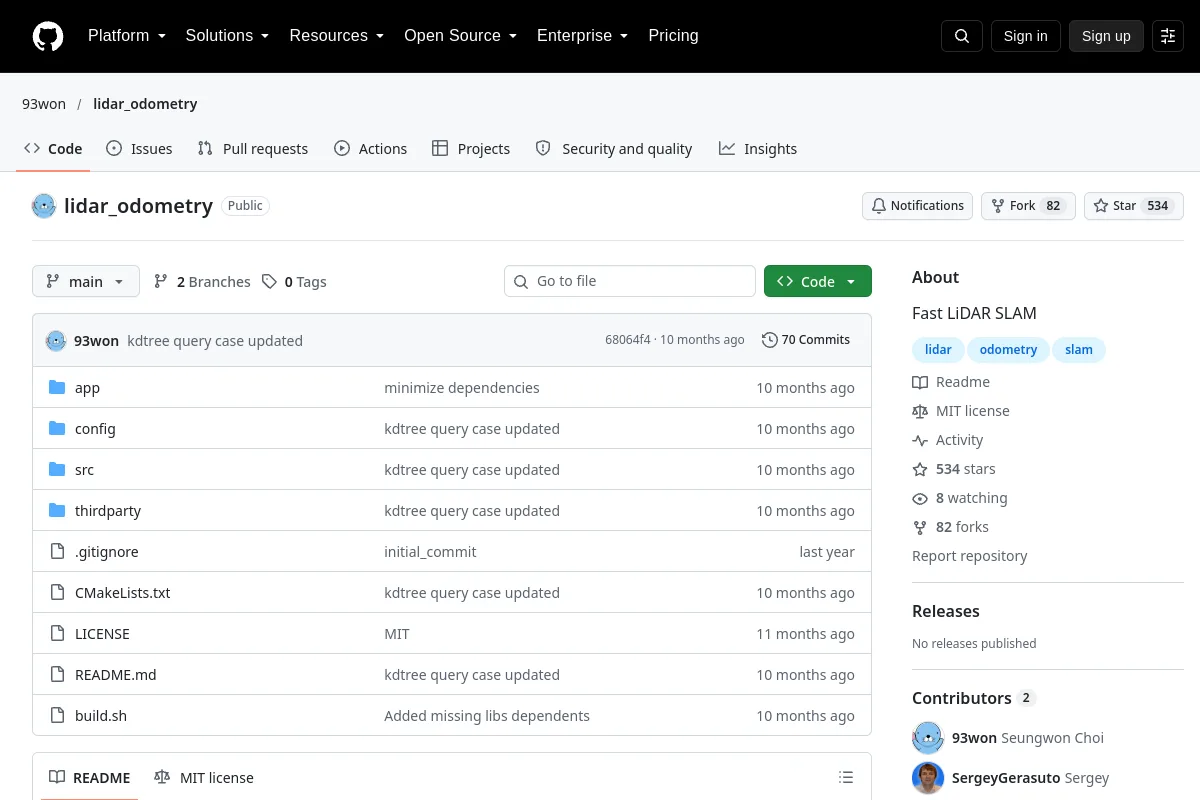Open the README.md file
The height and width of the screenshot is (800, 1200).
116,675
